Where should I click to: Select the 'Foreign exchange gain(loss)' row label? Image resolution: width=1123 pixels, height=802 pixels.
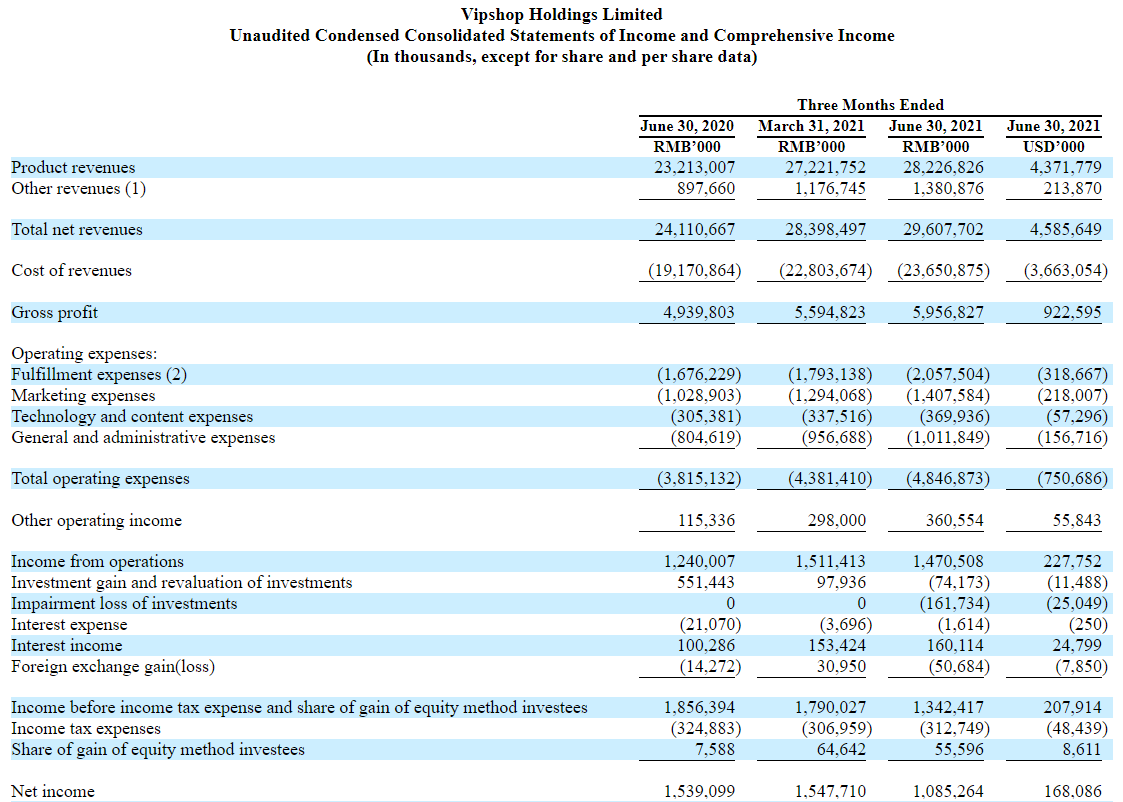point(113,667)
